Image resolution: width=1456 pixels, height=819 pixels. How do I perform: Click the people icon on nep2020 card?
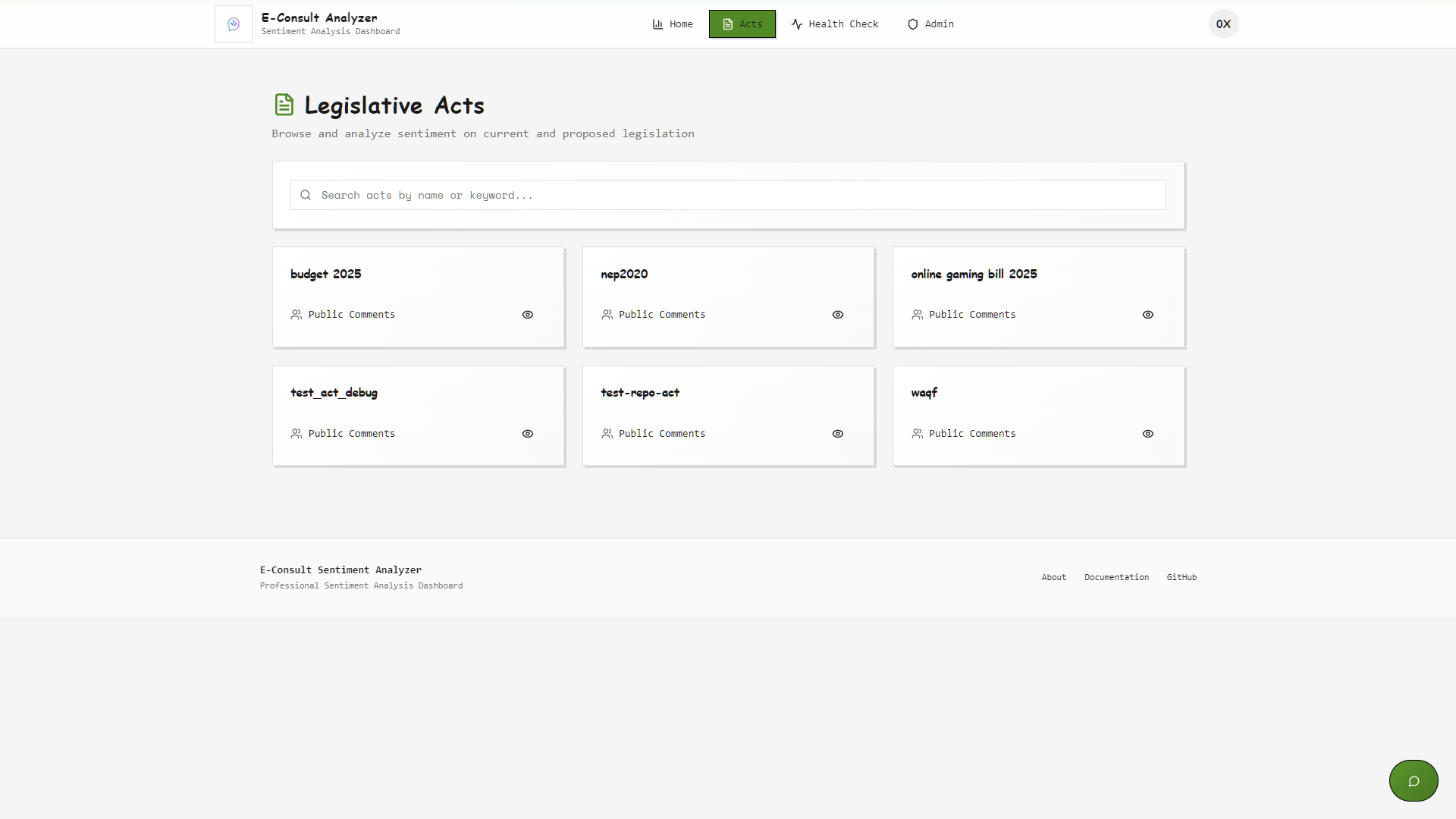(x=607, y=314)
